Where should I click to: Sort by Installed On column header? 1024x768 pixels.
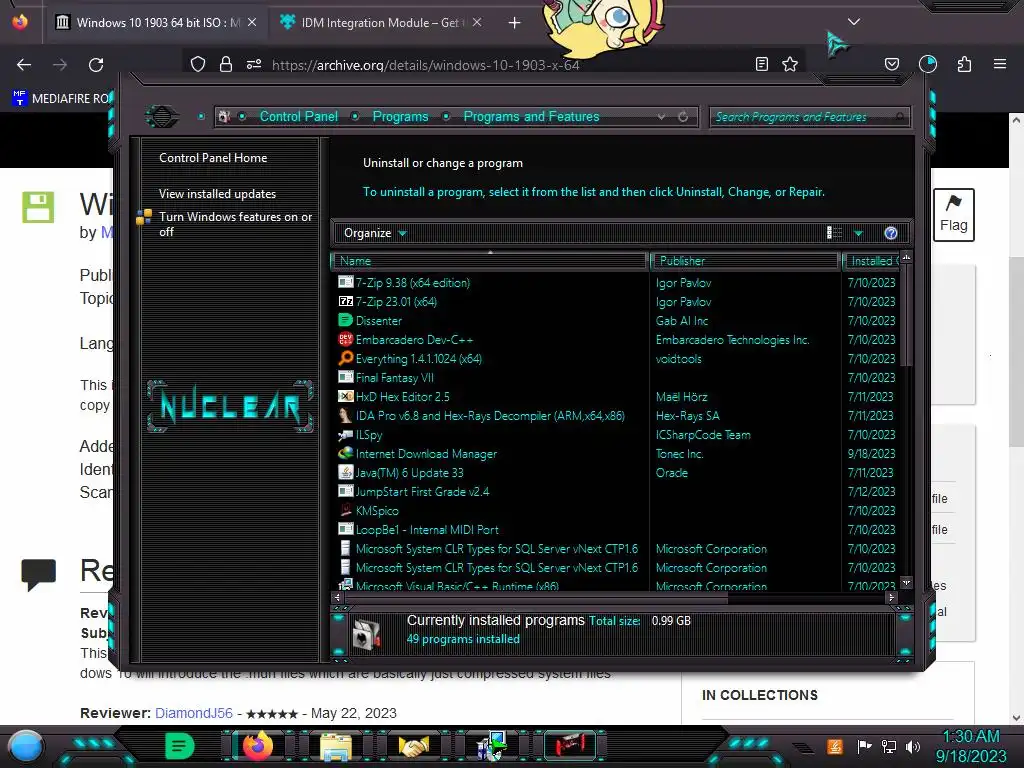(x=871, y=261)
